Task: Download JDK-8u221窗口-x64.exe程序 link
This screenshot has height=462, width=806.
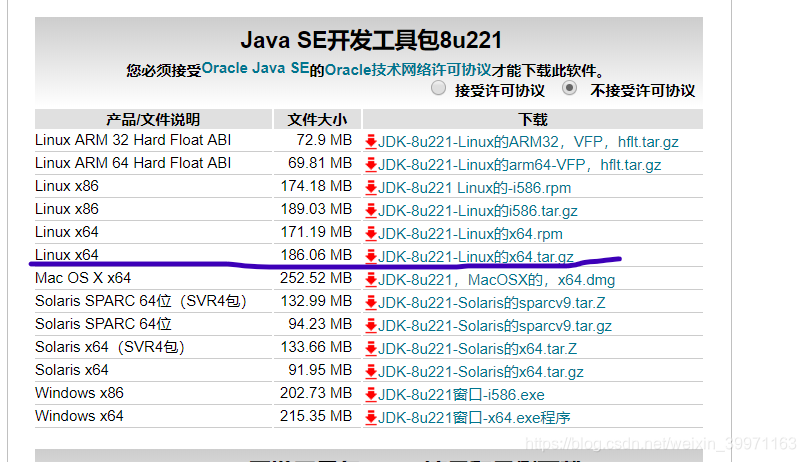Action: tap(474, 418)
